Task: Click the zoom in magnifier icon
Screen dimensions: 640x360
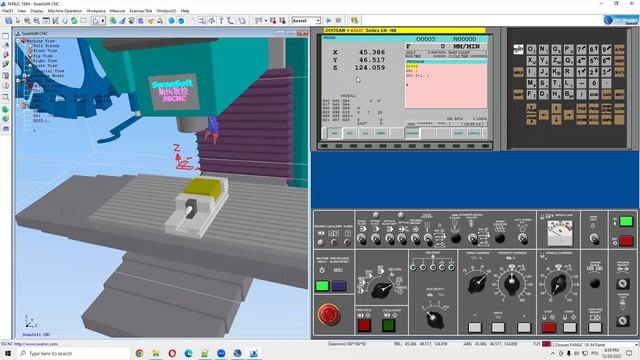Action: 27,20
